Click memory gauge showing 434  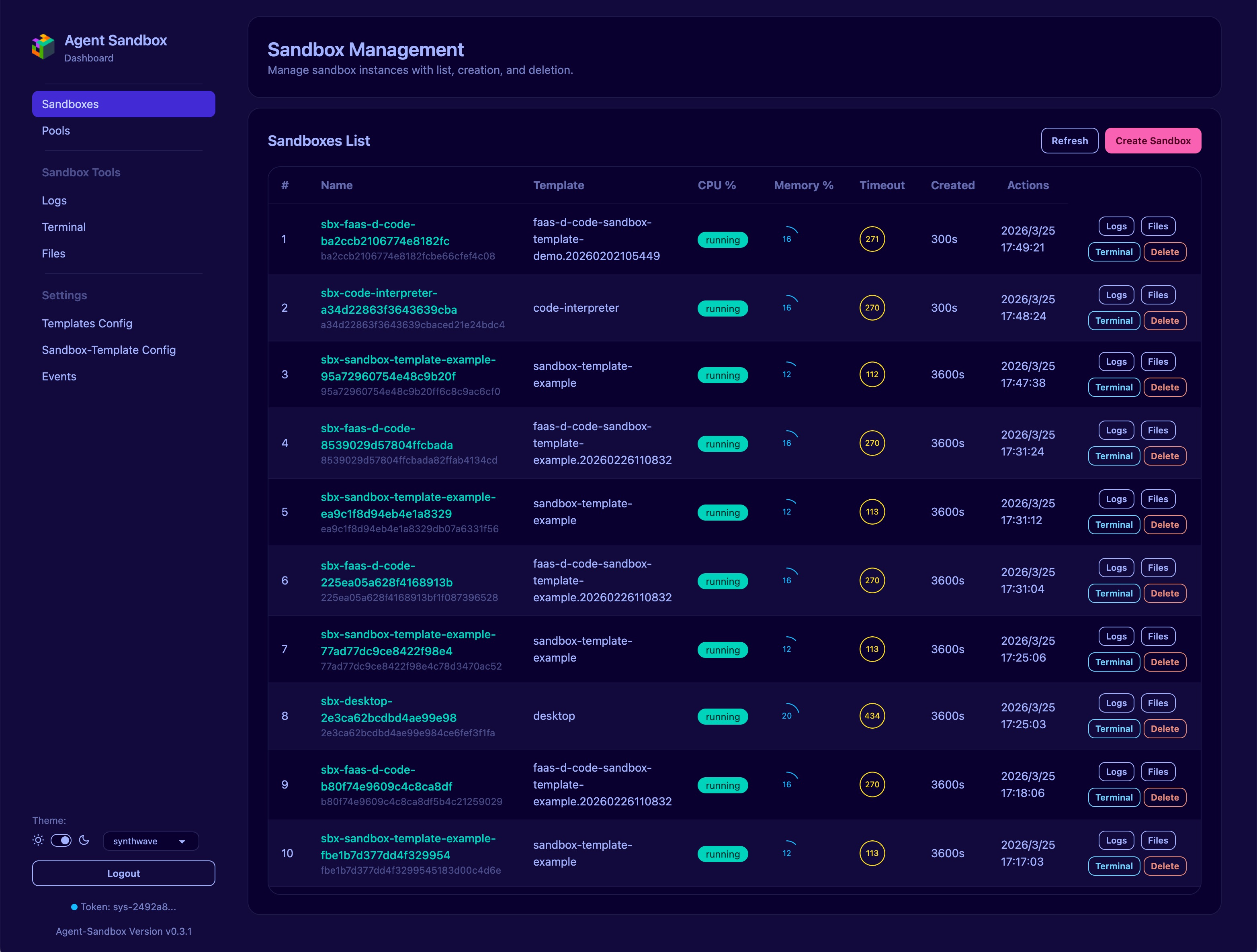coord(872,716)
